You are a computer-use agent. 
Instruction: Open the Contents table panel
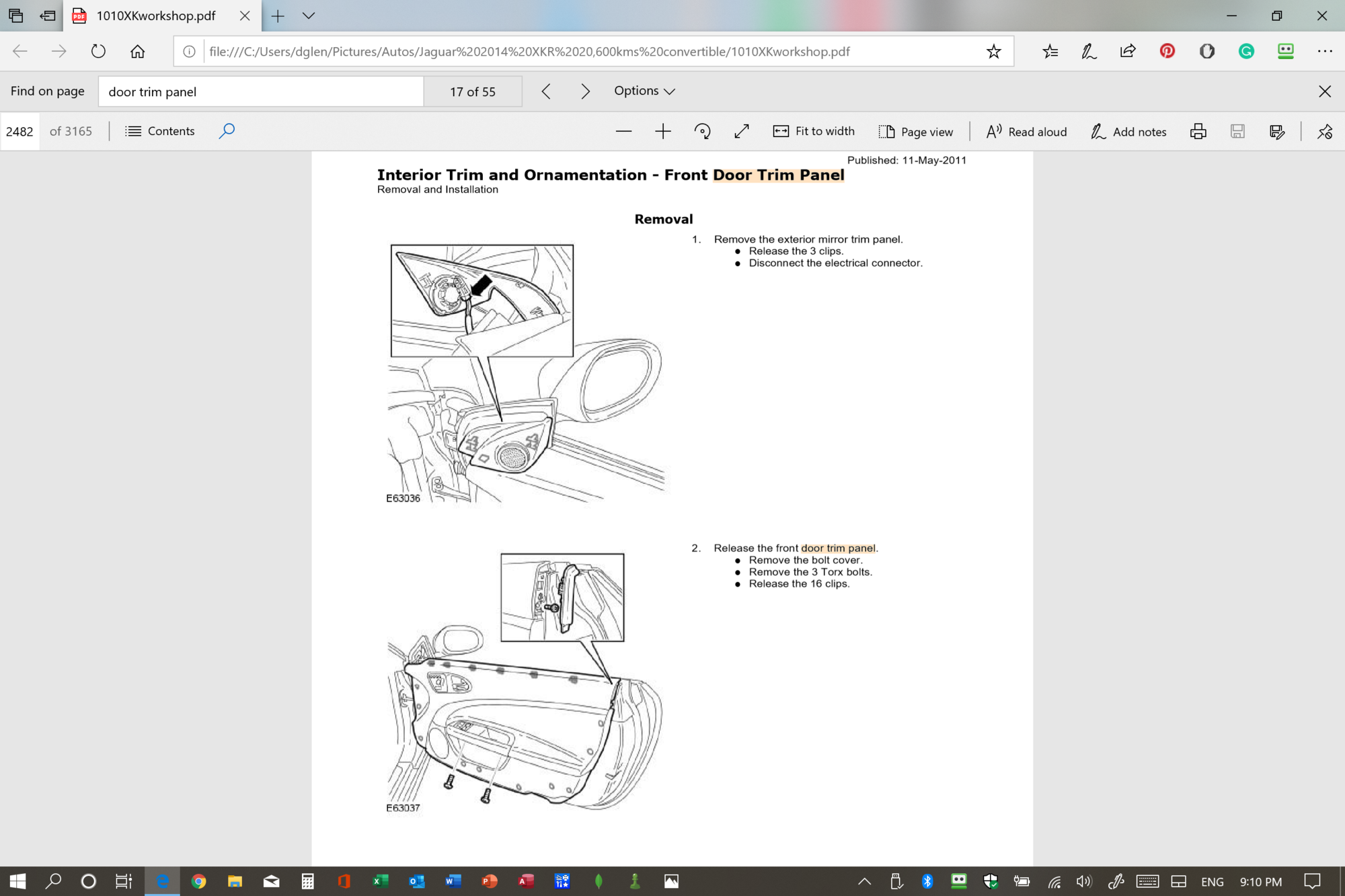point(160,131)
